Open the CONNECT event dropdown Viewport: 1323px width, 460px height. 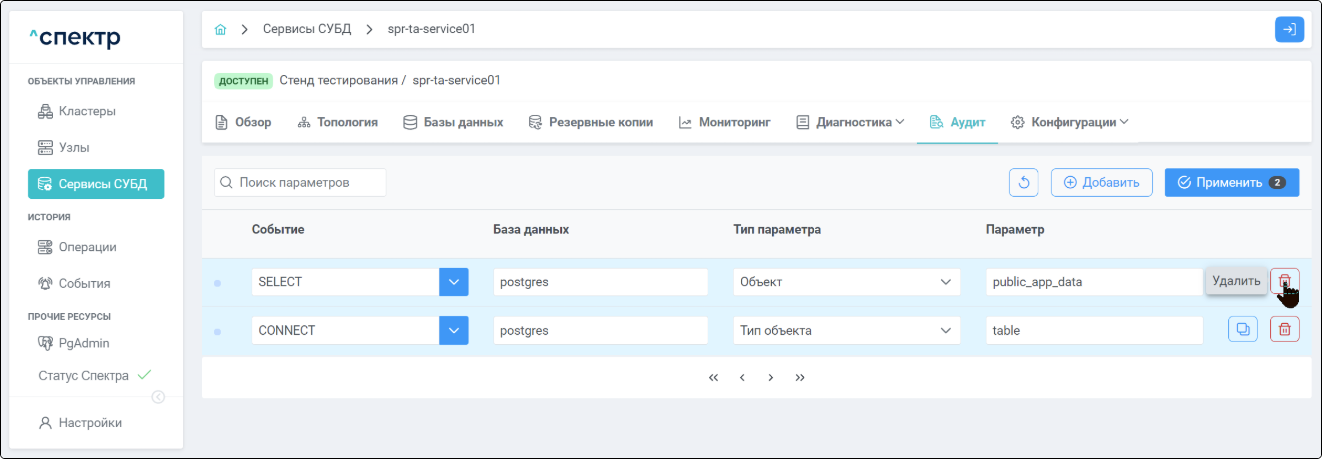click(x=454, y=330)
